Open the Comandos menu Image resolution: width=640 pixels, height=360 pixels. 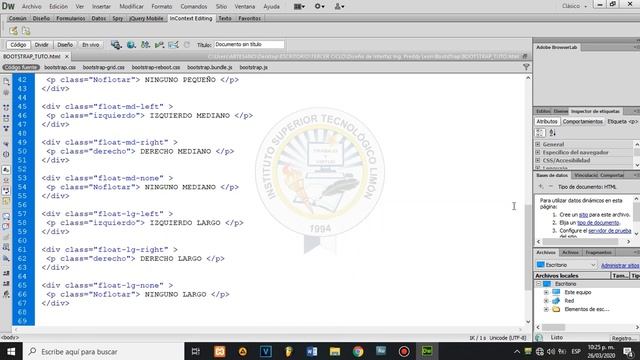194,7
